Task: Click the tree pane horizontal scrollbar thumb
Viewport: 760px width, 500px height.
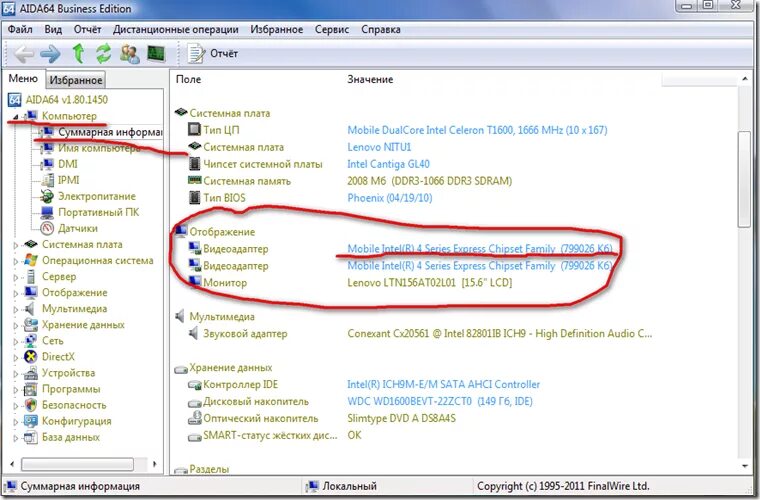Action: [77, 464]
